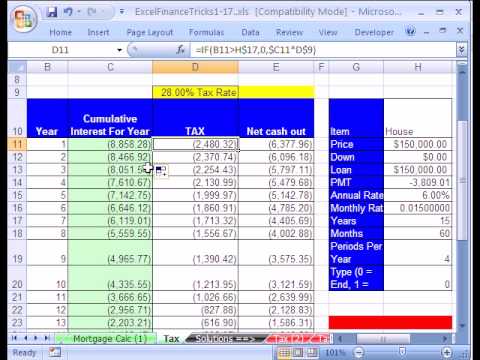Click the Auto Fill Options smart tag
The height and width of the screenshot is (360, 480).
161,171
